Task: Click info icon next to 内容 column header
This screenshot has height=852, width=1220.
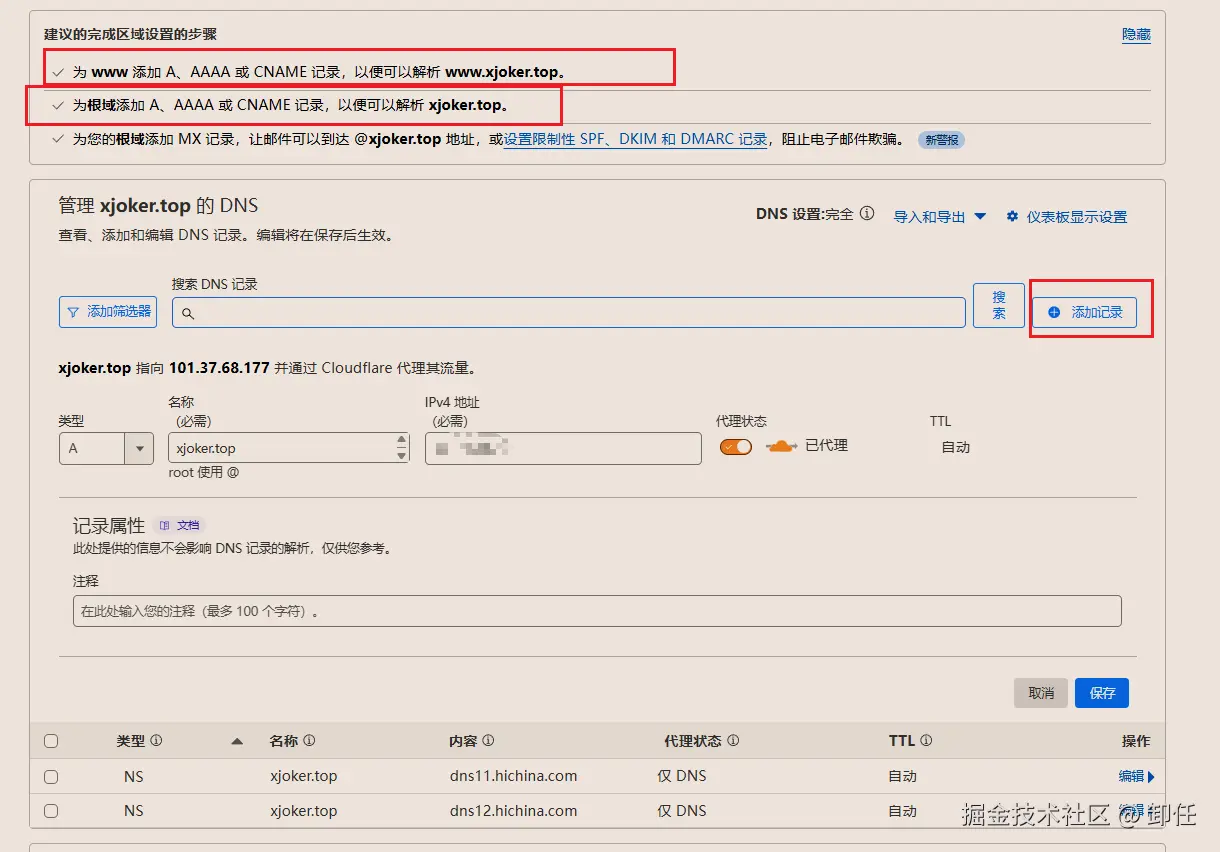Action: (488, 741)
